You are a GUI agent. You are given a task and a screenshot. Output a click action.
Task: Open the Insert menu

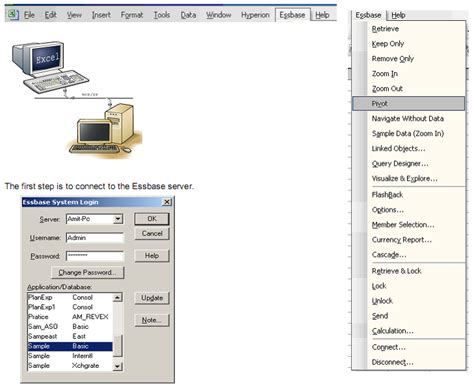click(x=101, y=15)
